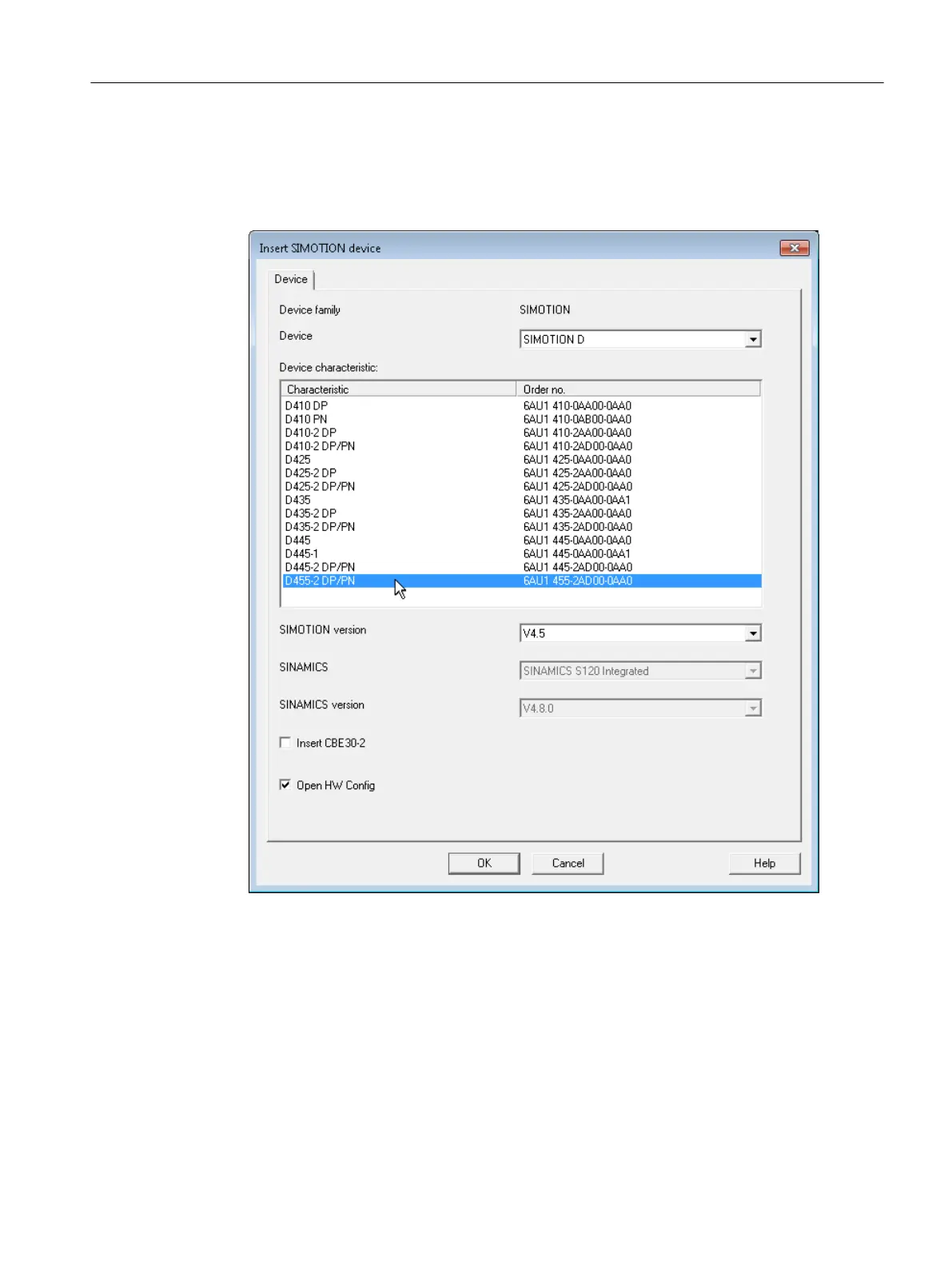Sort by the Characteristic column header
Screen dimensions: 952x1269
coord(399,389)
